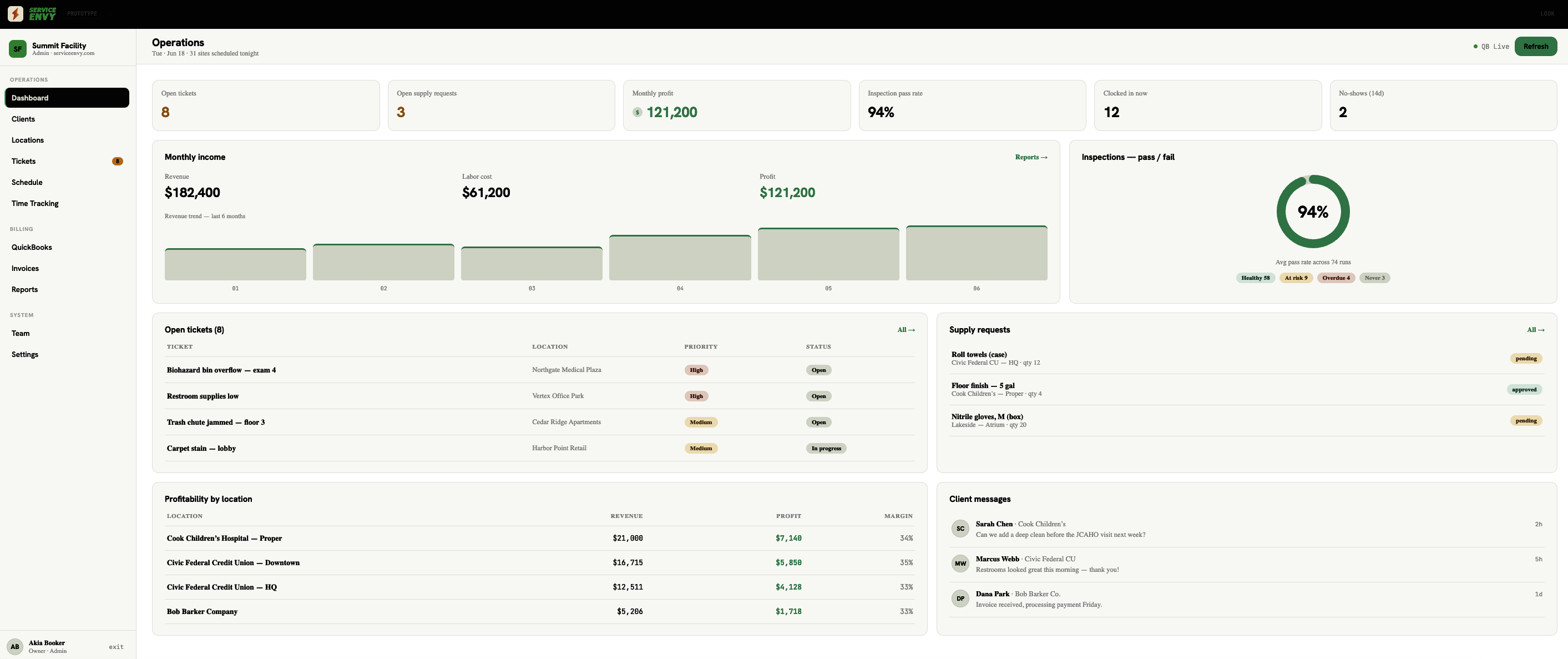Click the revenue bar for month 04
Image resolution: width=1568 pixels, height=659 pixels.
(680, 258)
